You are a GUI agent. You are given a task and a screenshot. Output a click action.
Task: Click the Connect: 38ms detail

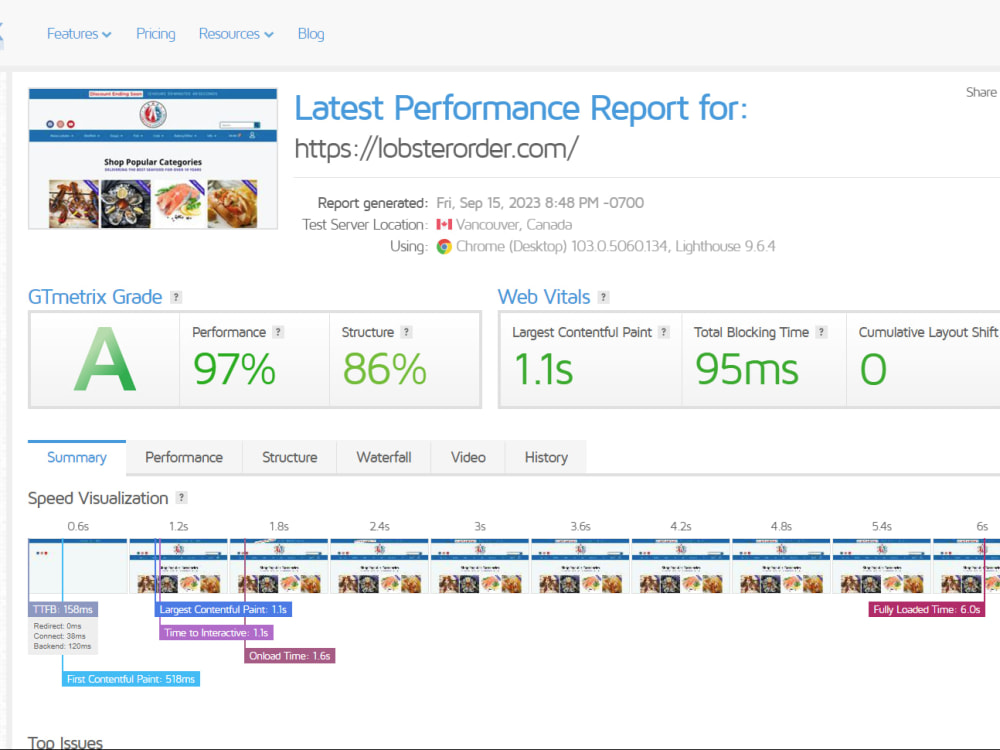click(x=59, y=636)
